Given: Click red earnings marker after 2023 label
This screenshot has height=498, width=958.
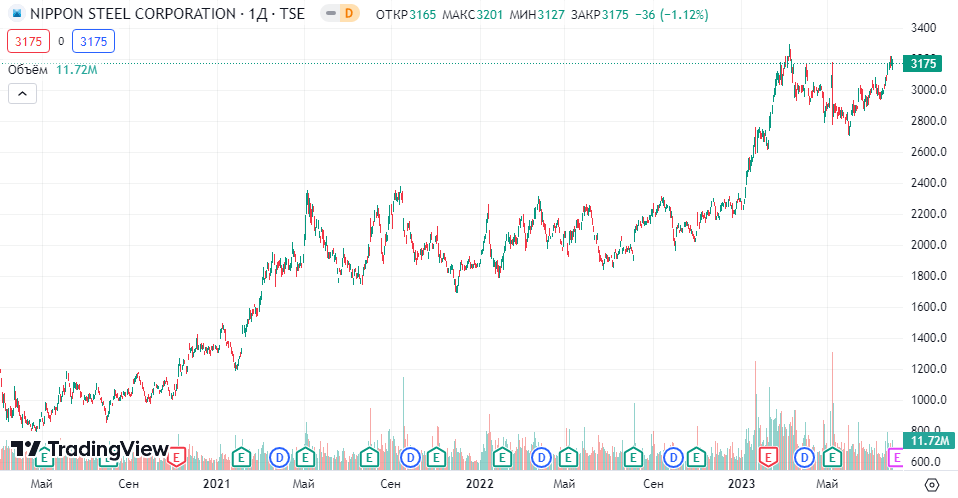Looking at the screenshot, I should [x=768, y=456].
